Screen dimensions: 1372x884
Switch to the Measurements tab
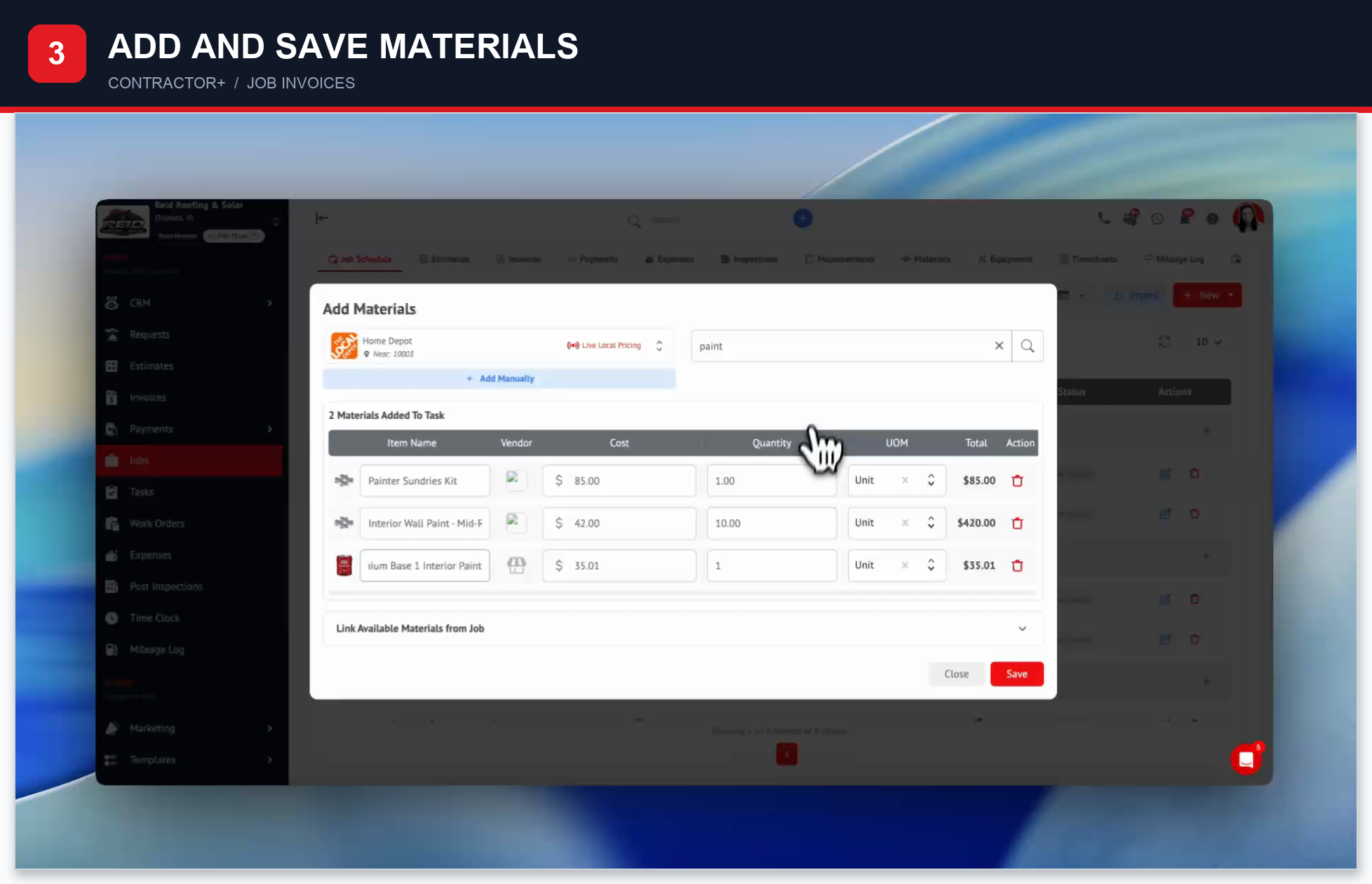(x=840, y=260)
